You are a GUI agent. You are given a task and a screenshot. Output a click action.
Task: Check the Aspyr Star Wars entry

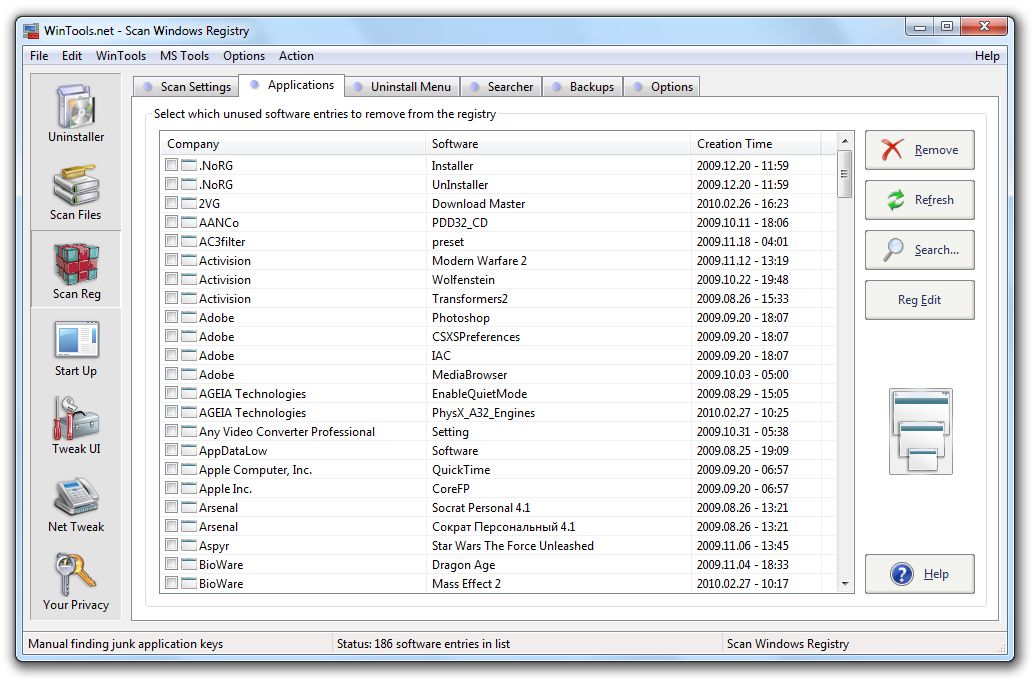(172, 545)
